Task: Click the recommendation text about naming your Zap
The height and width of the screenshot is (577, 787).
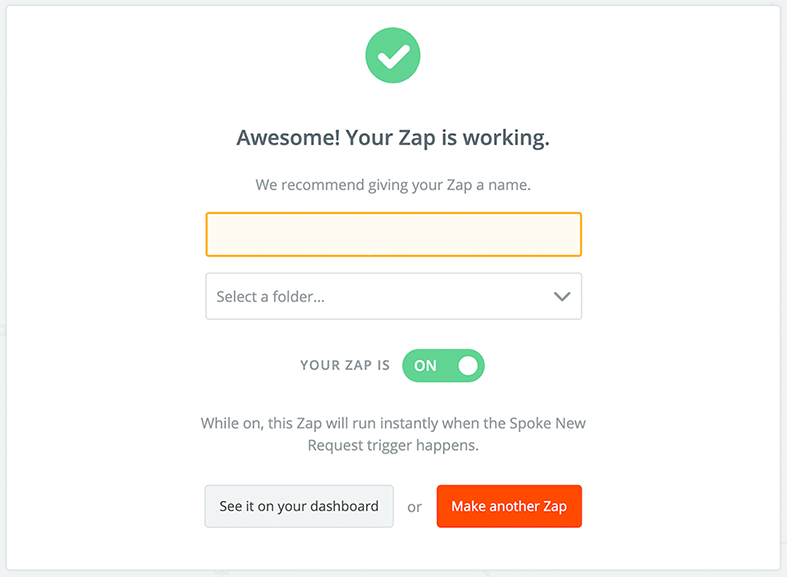Action: point(393,185)
